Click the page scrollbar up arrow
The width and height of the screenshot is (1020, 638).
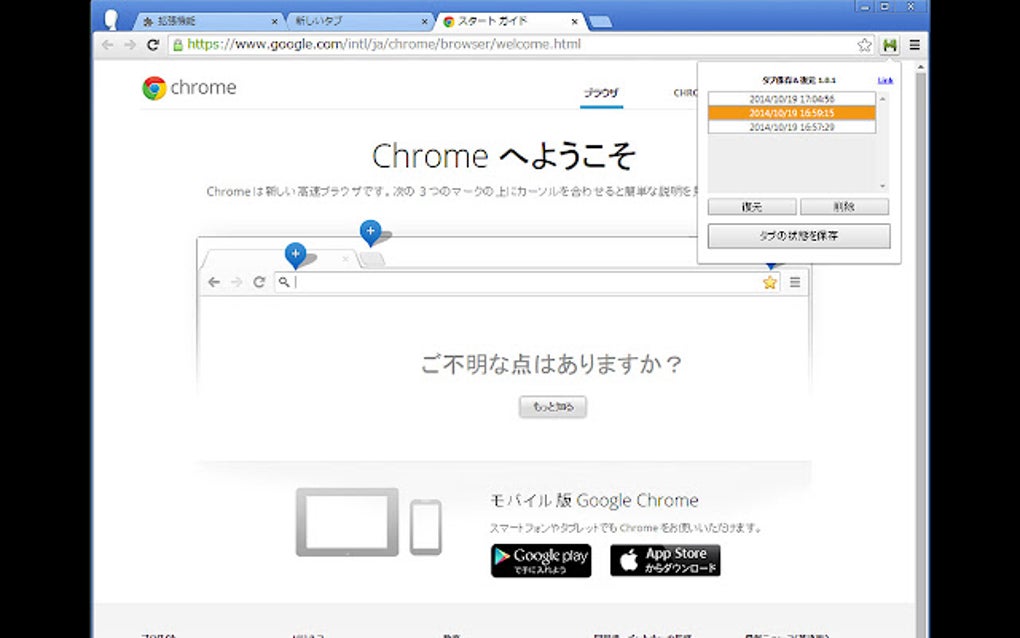[920, 67]
